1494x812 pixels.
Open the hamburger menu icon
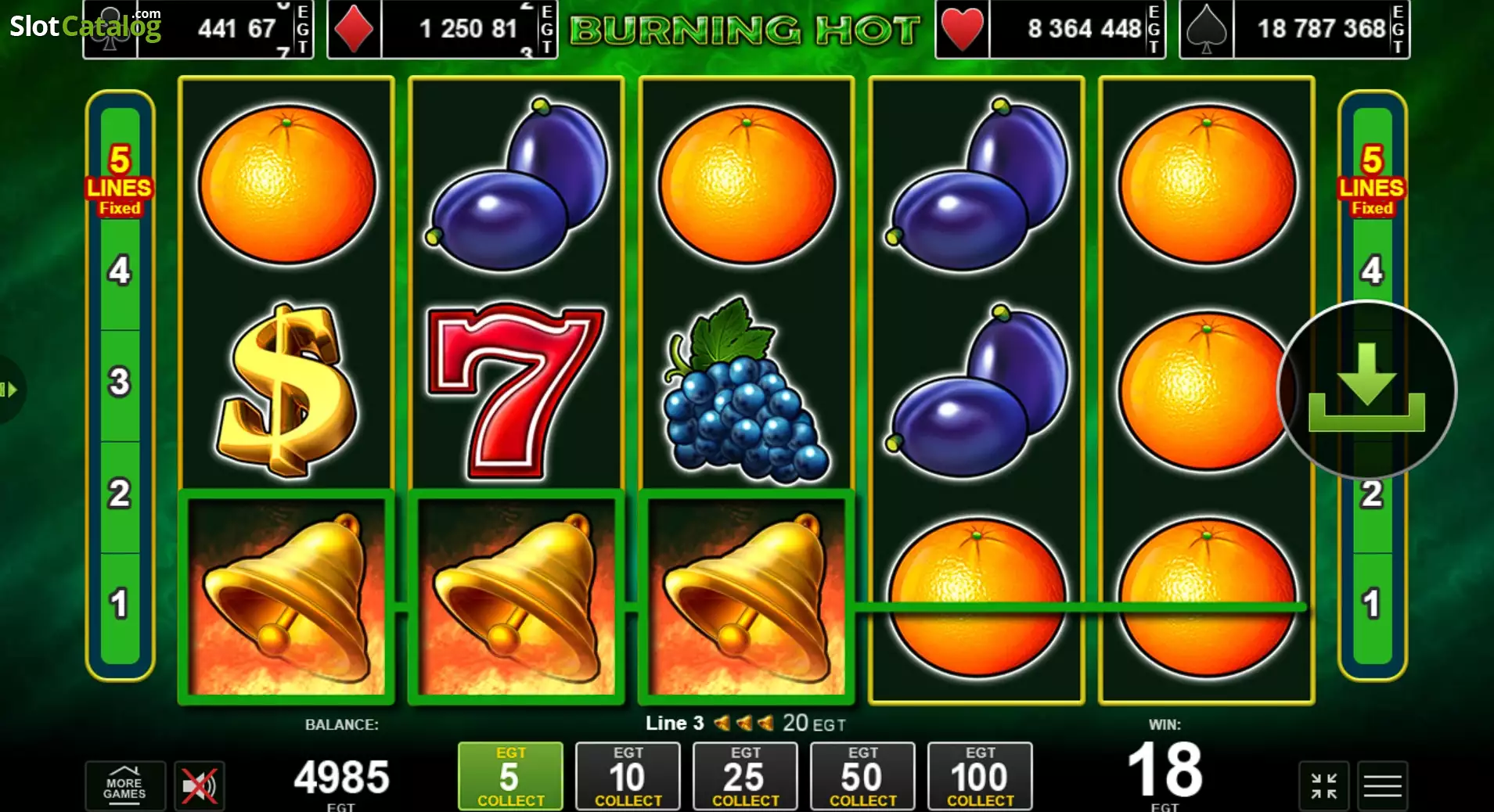pos(1382,785)
